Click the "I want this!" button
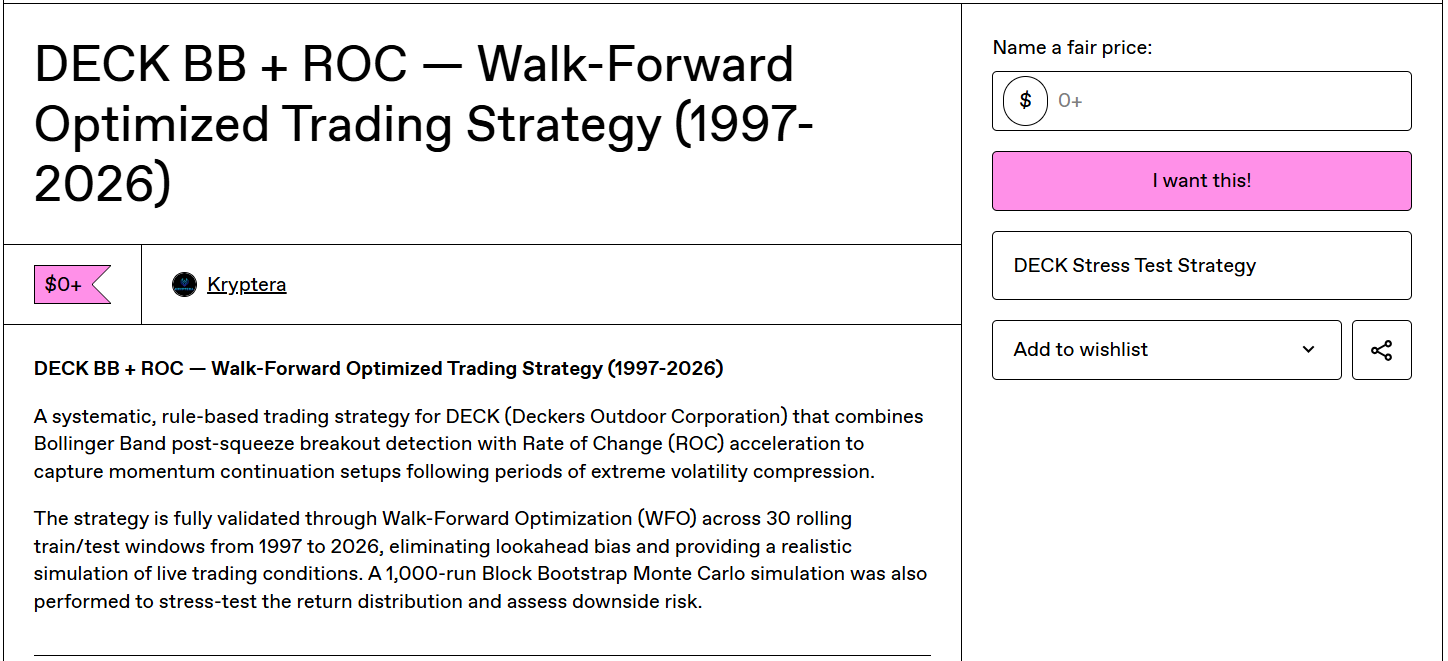Image resolution: width=1448 pixels, height=661 pixels. click(1201, 181)
